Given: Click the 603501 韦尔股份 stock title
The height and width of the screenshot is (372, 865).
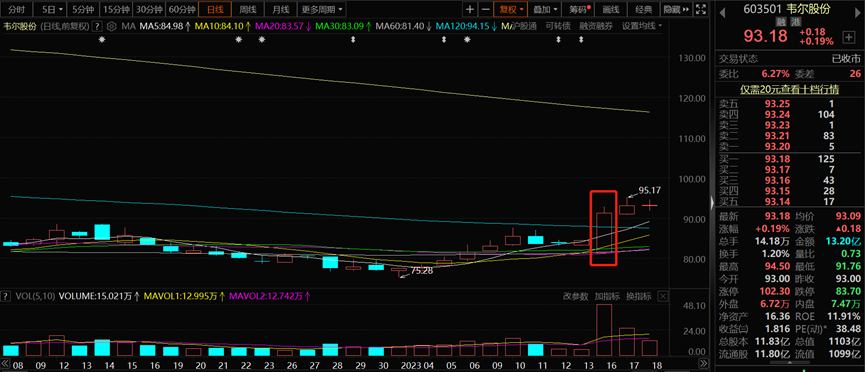Looking at the screenshot, I should [787, 9].
